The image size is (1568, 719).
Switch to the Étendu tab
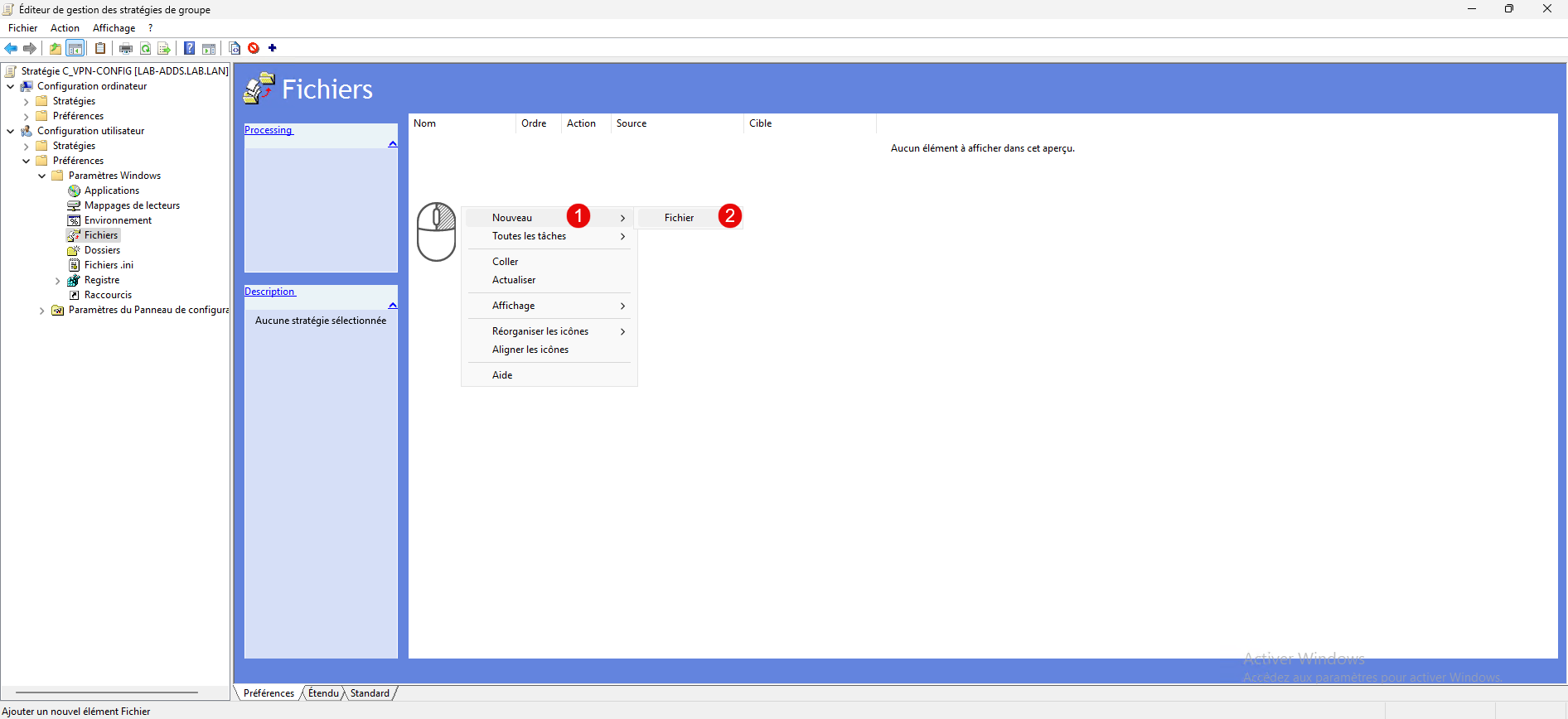point(323,693)
